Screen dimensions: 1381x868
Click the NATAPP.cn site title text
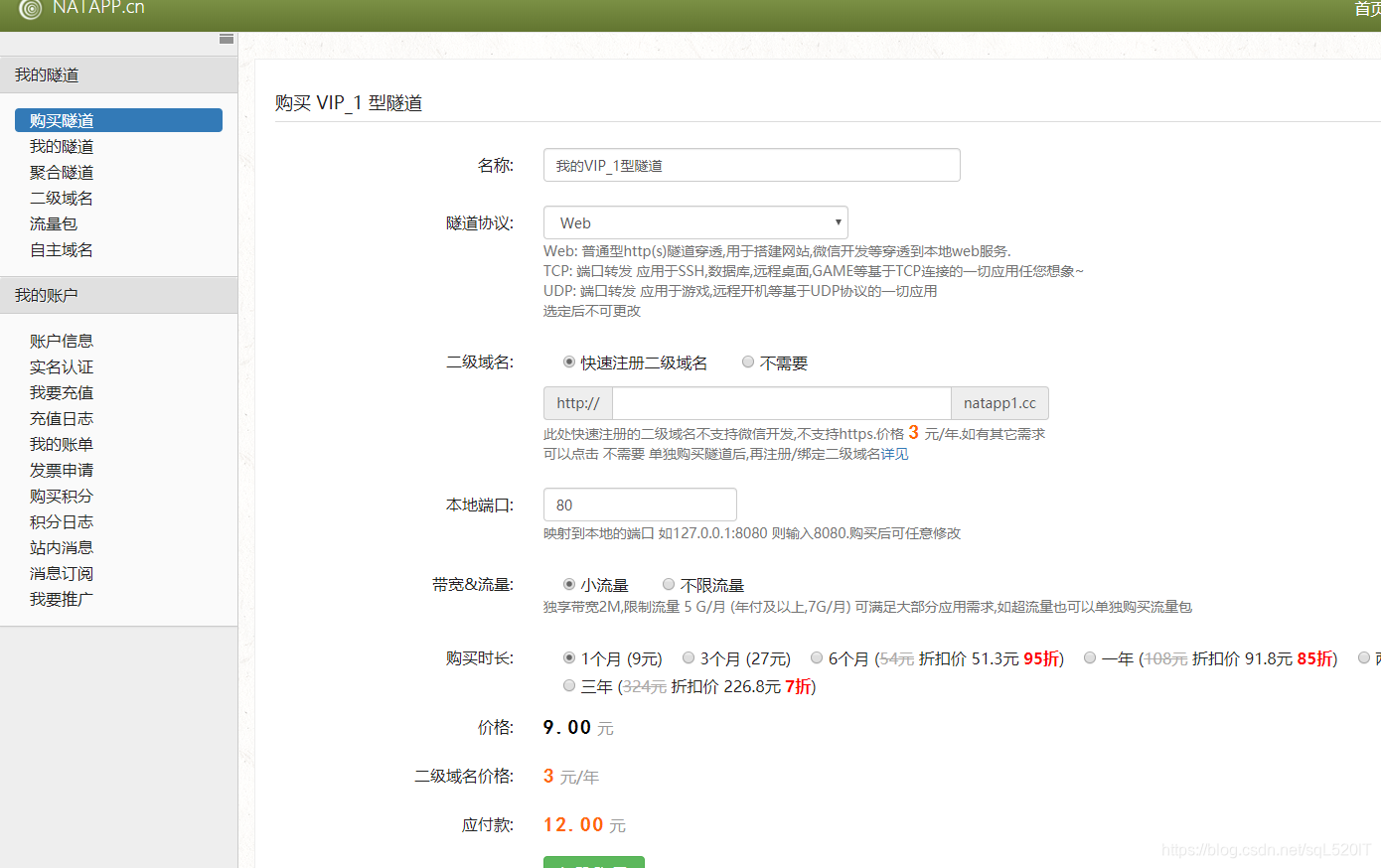click(98, 8)
